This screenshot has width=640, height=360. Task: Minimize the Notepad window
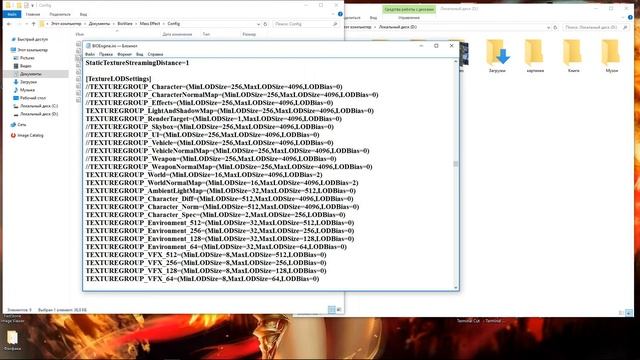pos(421,46)
